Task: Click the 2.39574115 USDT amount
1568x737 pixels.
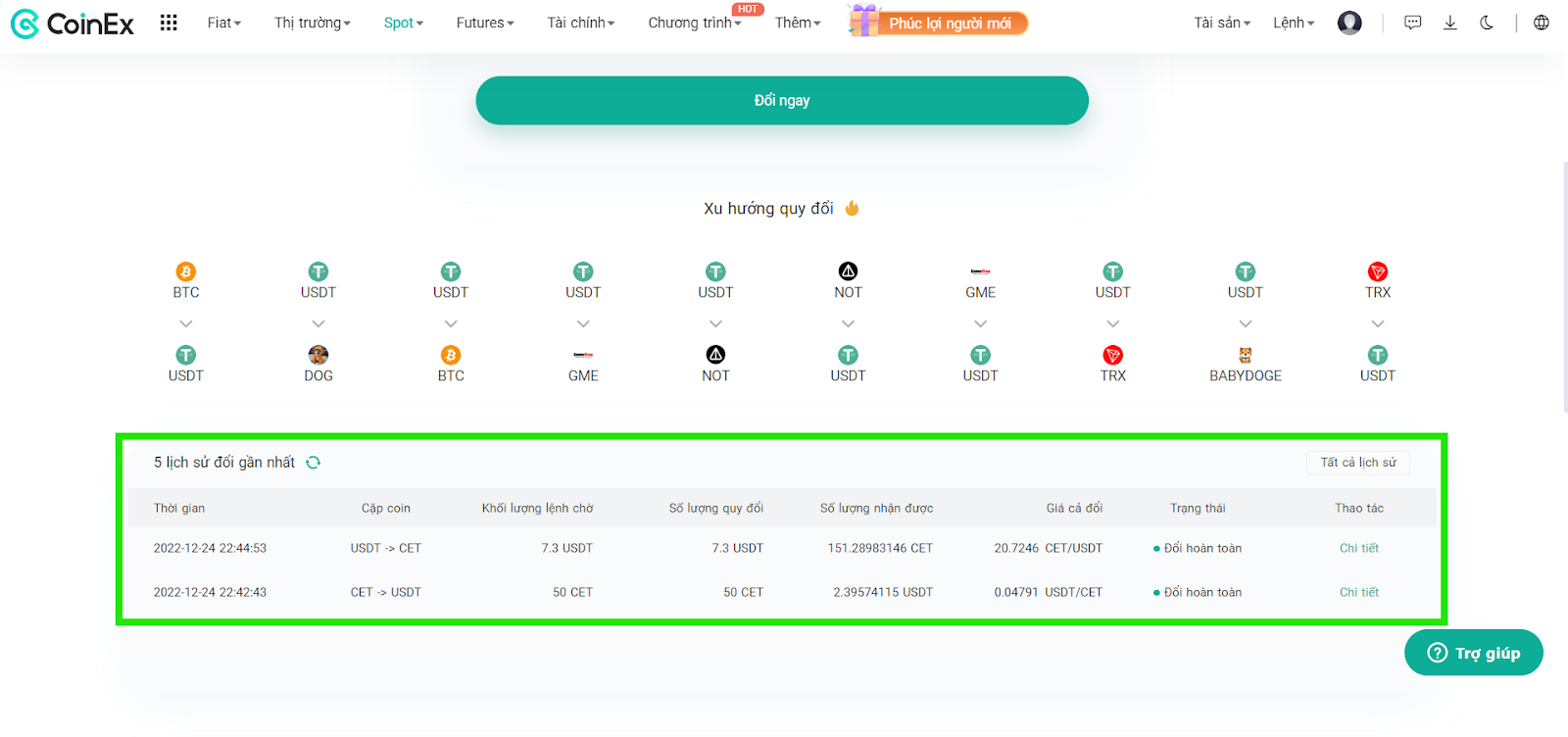Action: click(883, 592)
